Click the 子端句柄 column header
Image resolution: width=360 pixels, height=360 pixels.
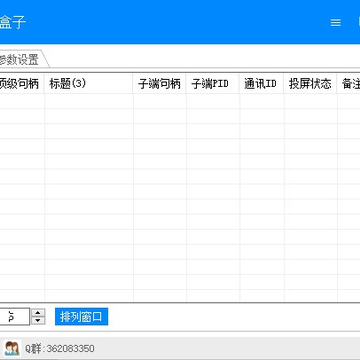point(159,83)
